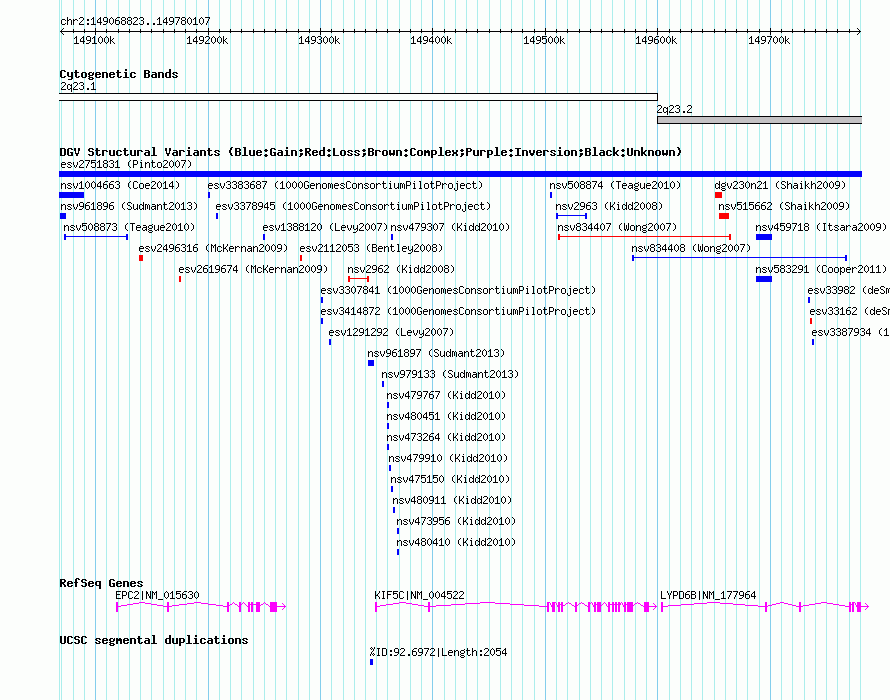Click blue nsv583291 gain block

point(763,279)
